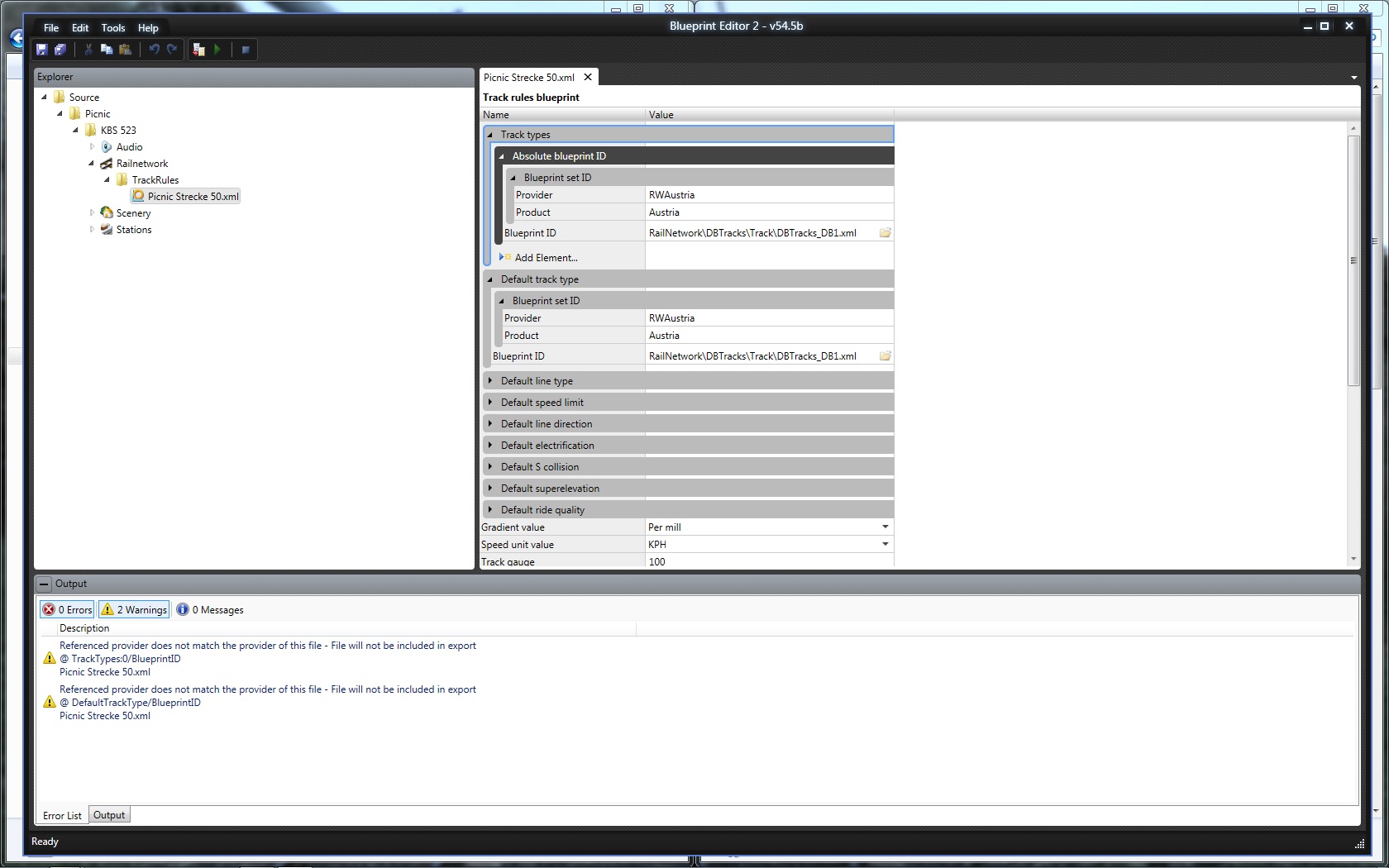Open the Speed unit value KPH dropdown

[885, 544]
